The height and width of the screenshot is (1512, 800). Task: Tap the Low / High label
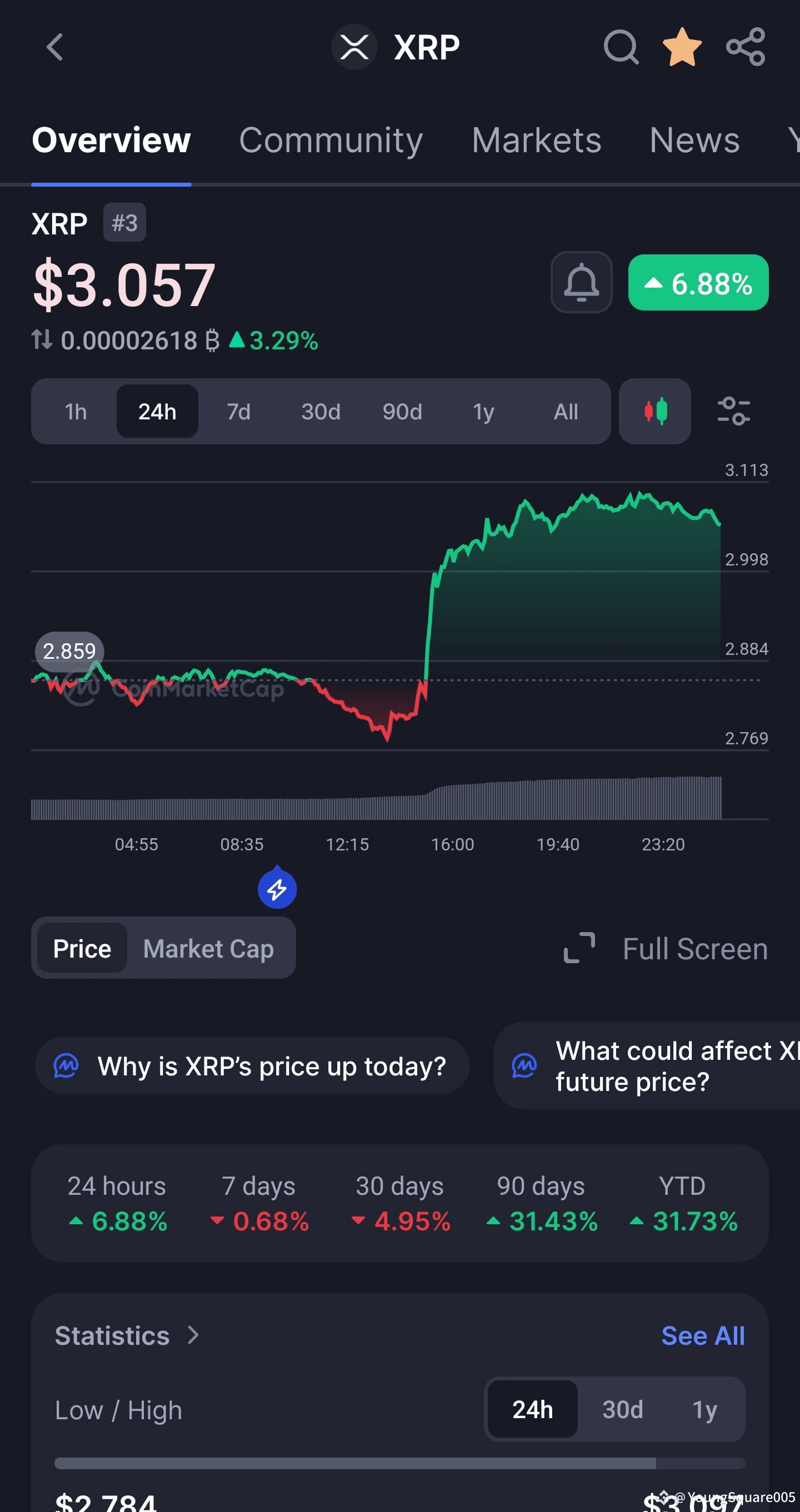[118, 1409]
